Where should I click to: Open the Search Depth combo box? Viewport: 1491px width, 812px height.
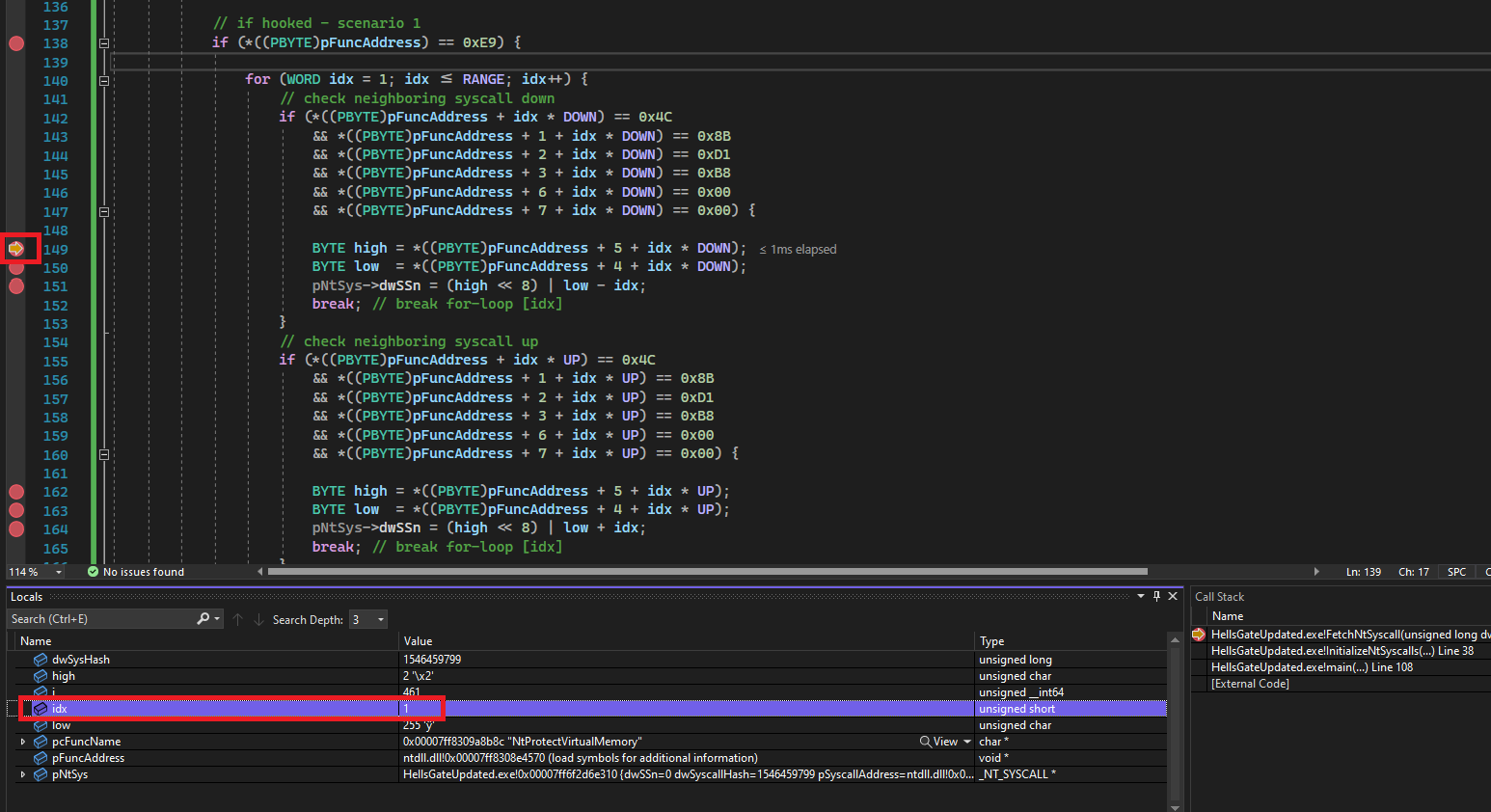[x=368, y=619]
